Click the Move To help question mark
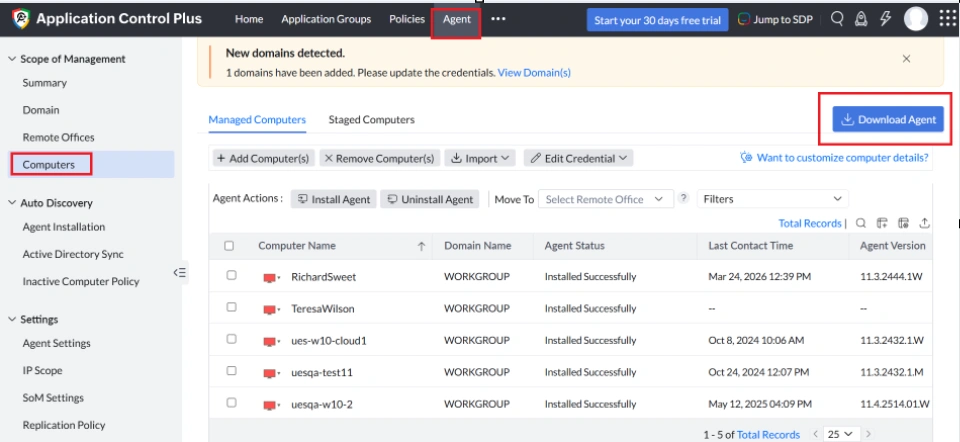 coord(684,198)
